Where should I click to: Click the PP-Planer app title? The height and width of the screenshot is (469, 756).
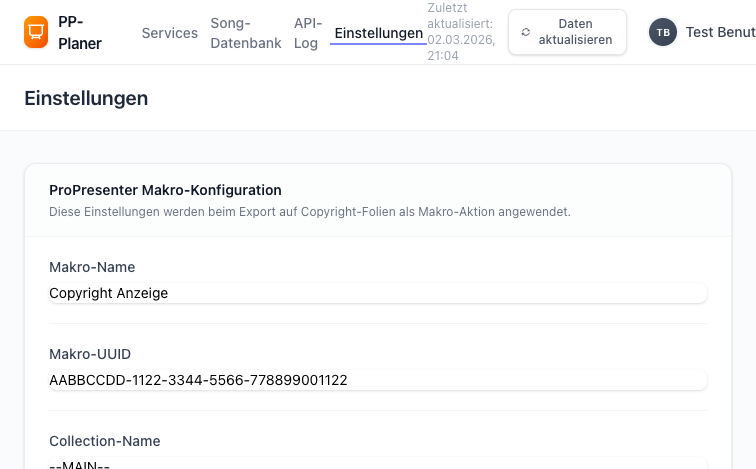coord(80,33)
